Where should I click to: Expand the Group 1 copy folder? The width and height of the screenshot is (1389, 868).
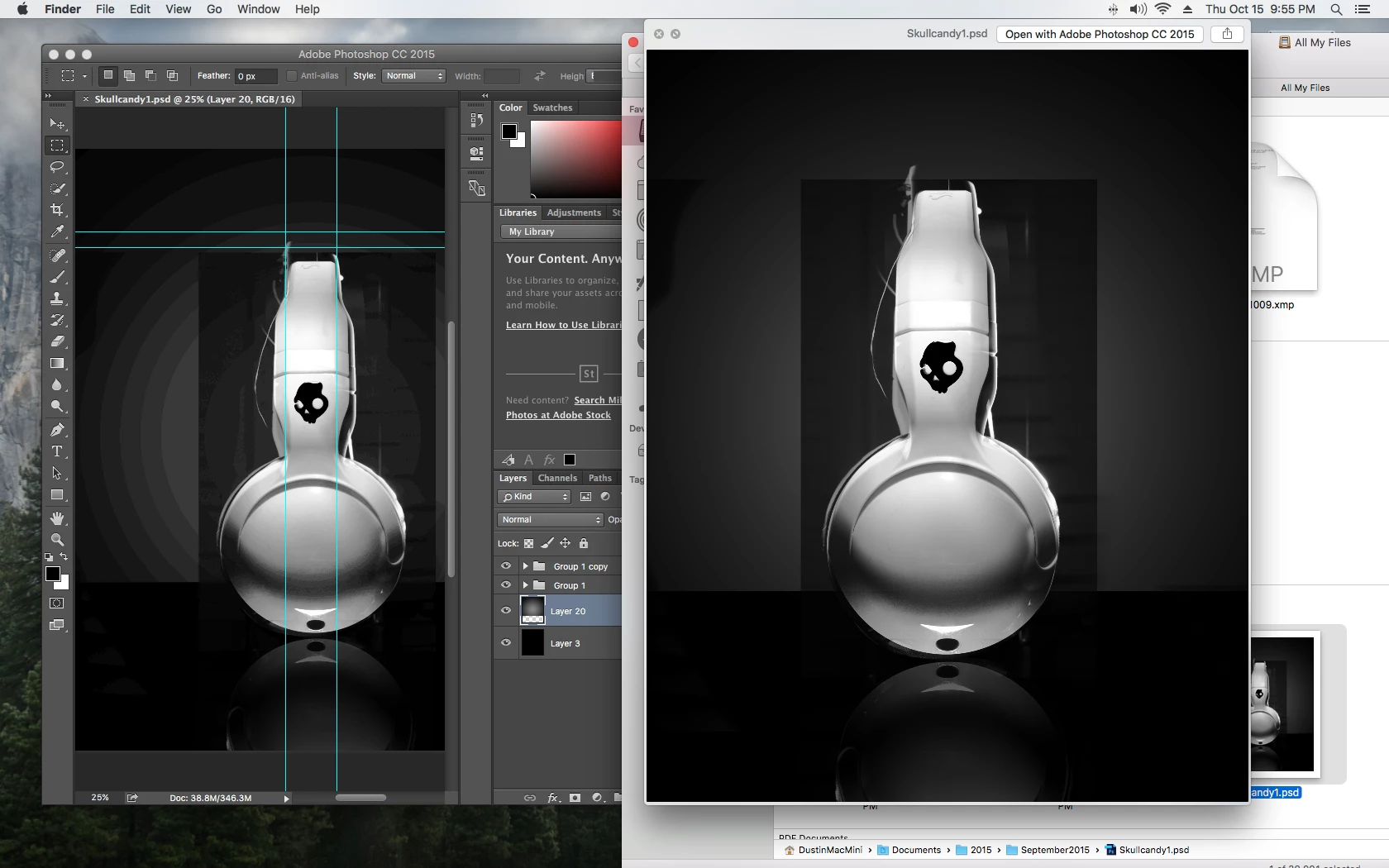[x=525, y=566]
